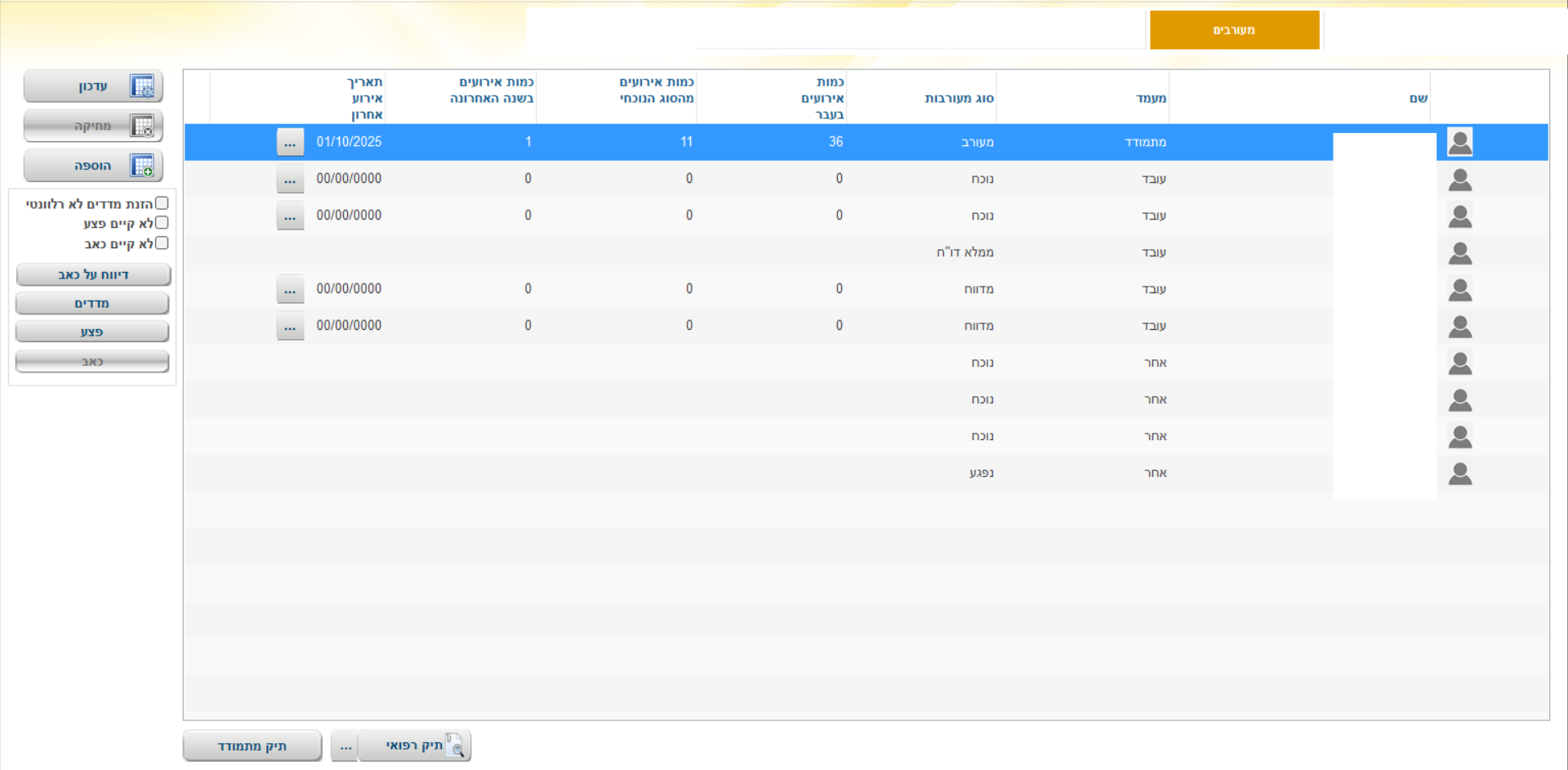Open the תיק מתמודד button

[x=252, y=746]
